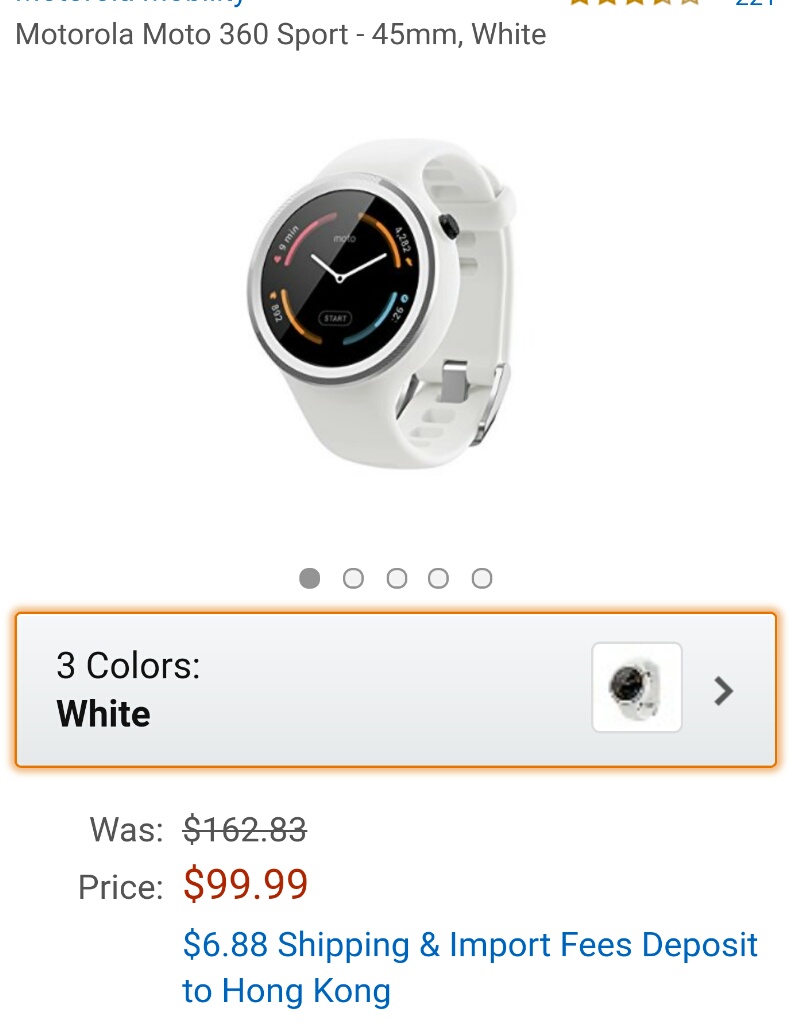791x1024 pixels.
Task: Open the 3 Colors: White option box
Action: point(396,690)
